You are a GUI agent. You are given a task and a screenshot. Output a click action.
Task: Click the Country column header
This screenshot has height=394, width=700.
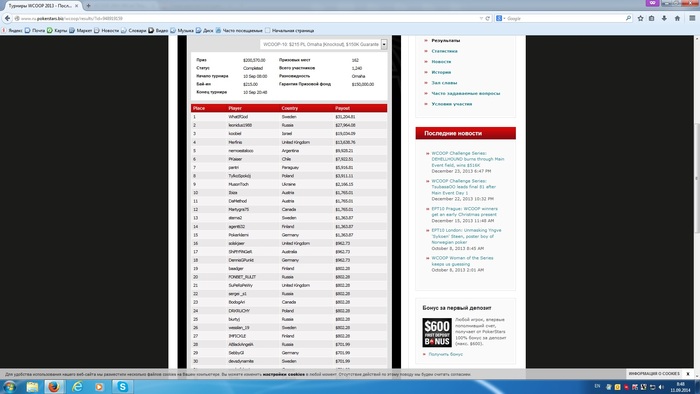point(289,108)
